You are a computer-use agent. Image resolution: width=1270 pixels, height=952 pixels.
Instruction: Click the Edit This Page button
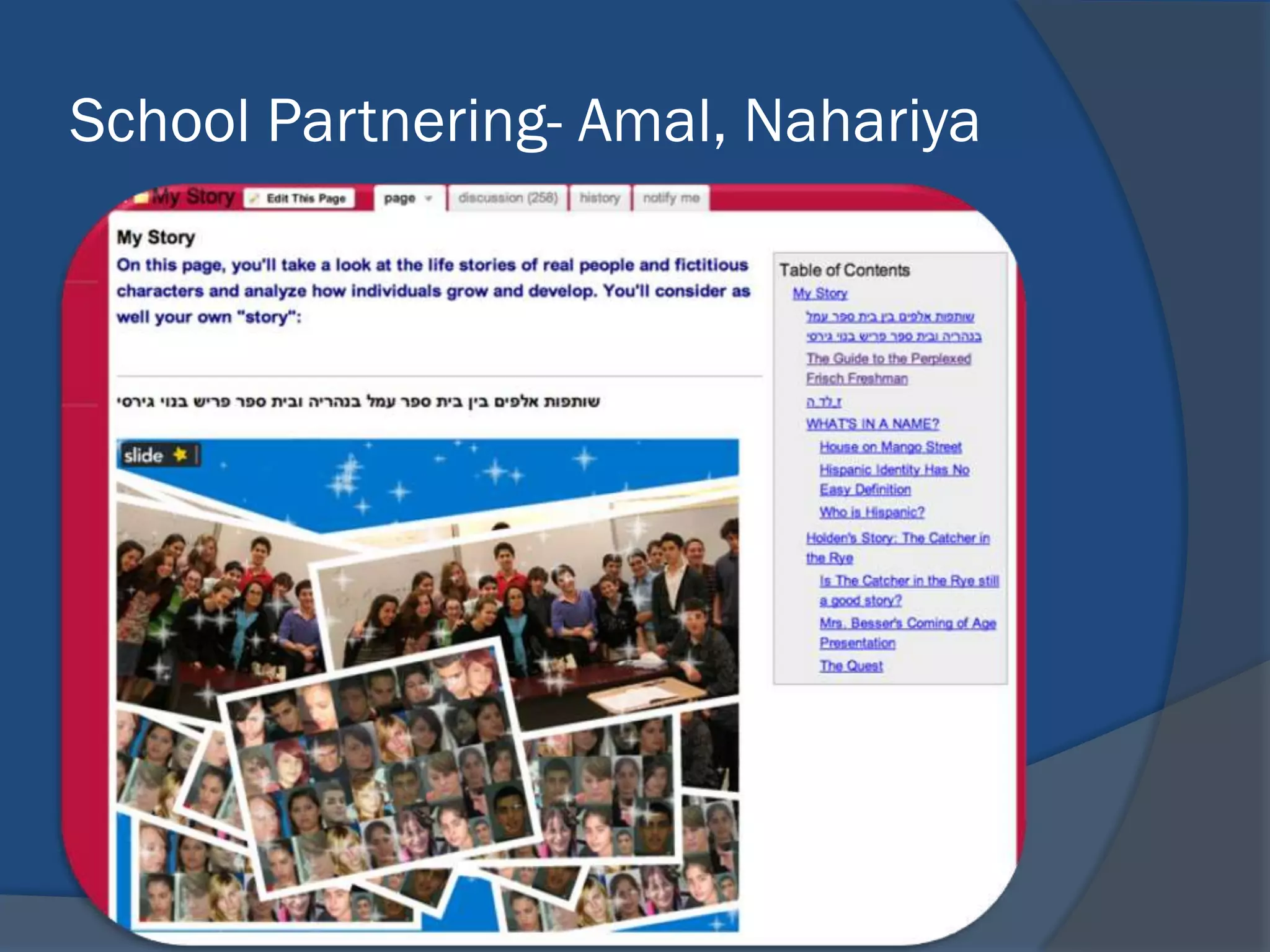pos(300,198)
